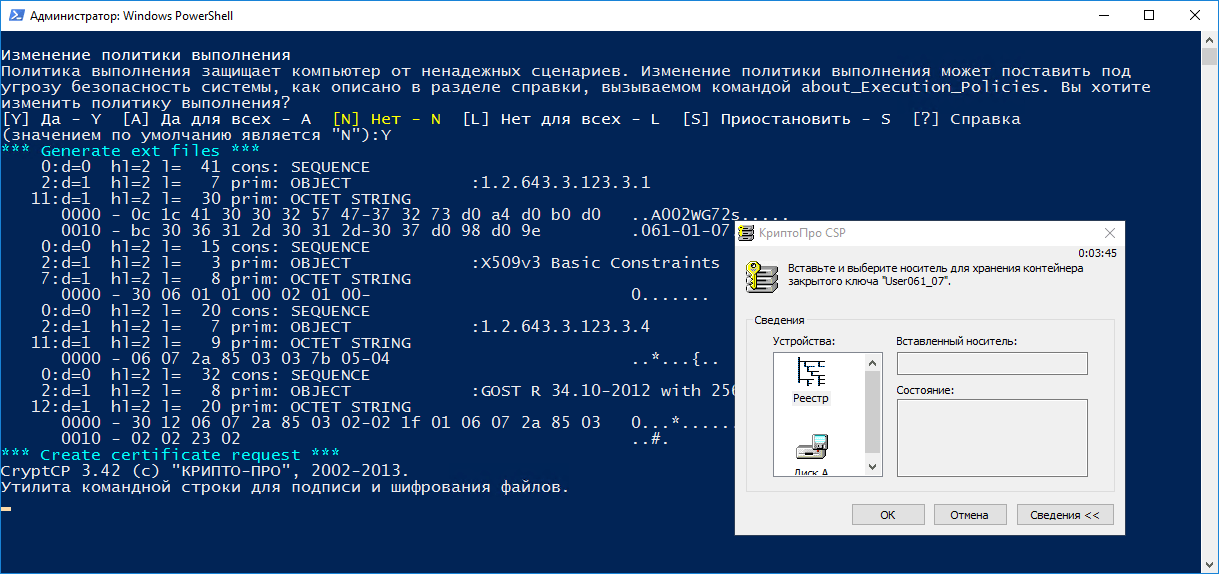The height and width of the screenshot is (574, 1219).
Task: Click the "Изменение политики выполнения" heading
Action: tap(146, 55)
